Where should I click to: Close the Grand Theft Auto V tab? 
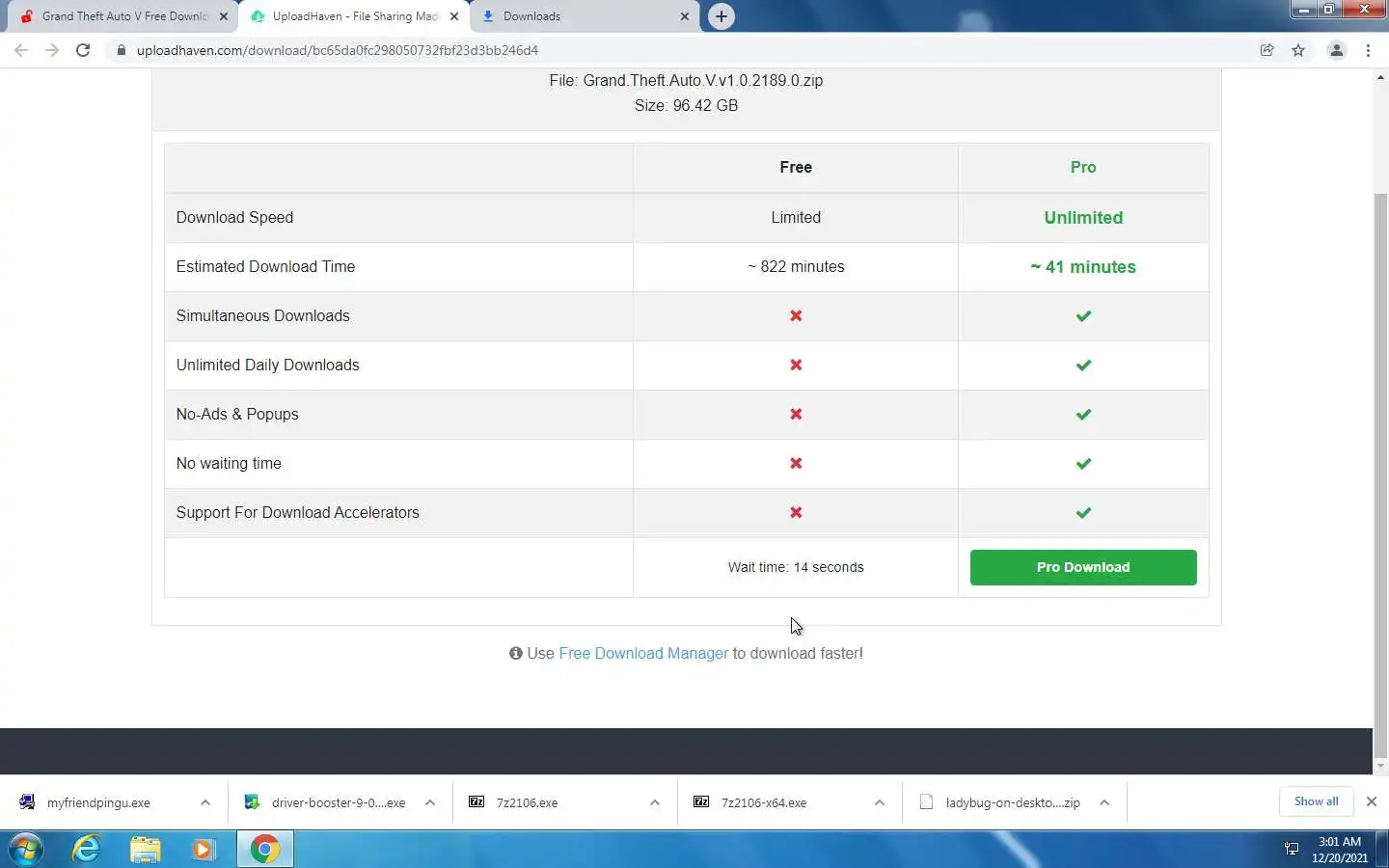pyautogui.click(x=224, y=16)
